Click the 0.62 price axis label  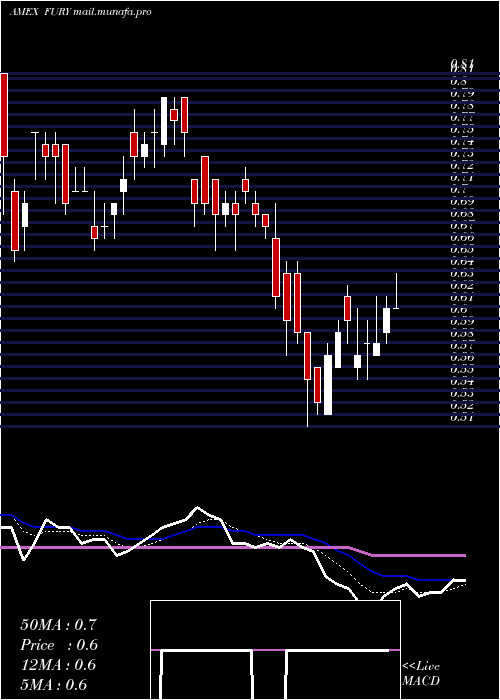click(462, 286)
